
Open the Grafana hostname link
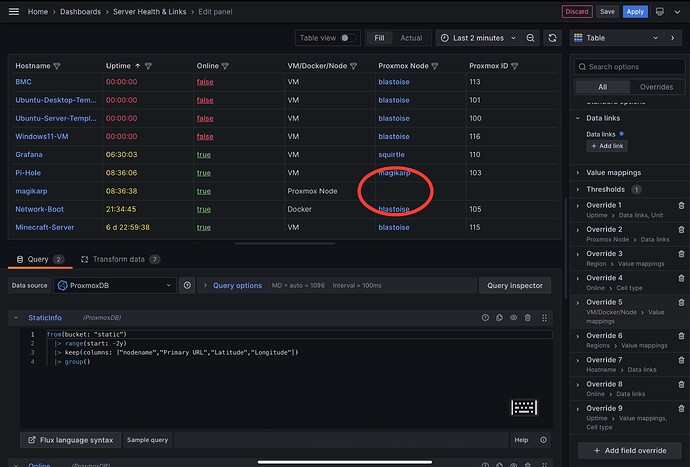pos(29,154)
